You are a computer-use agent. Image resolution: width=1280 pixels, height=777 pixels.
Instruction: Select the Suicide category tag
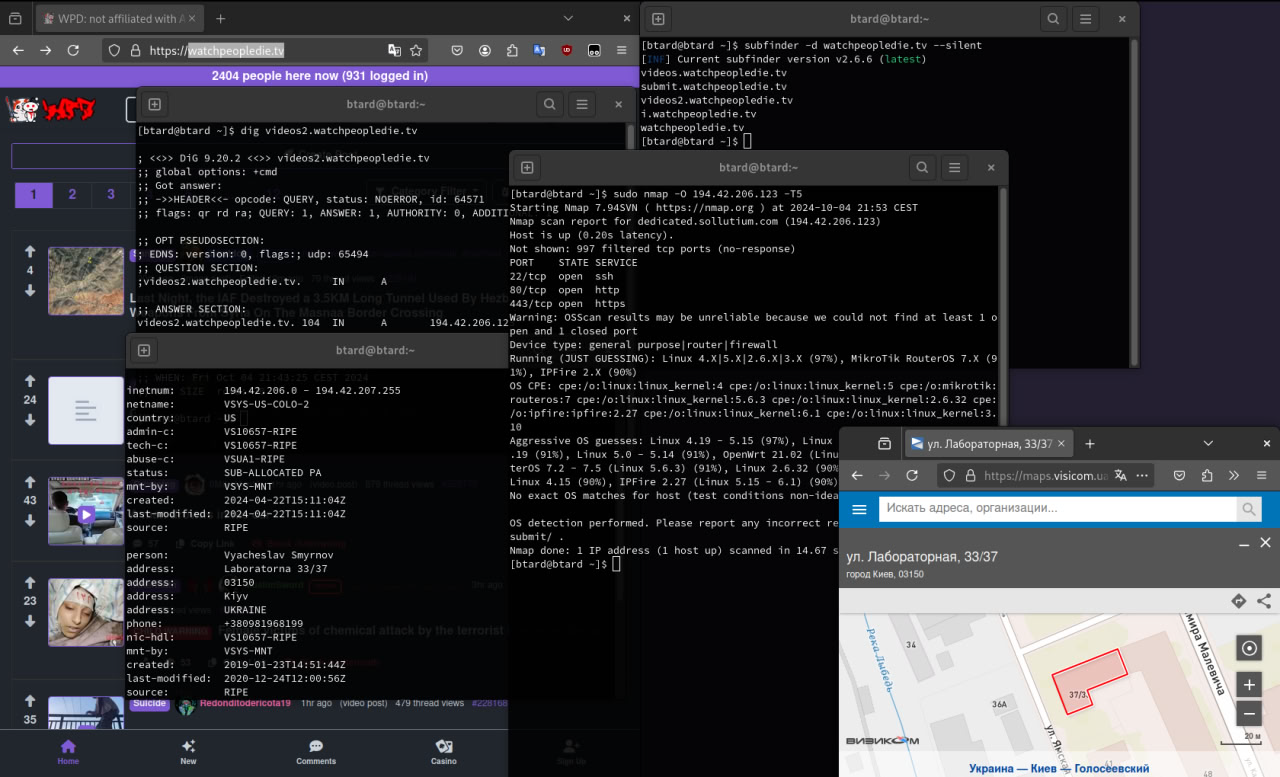click(x=149, y=703)
